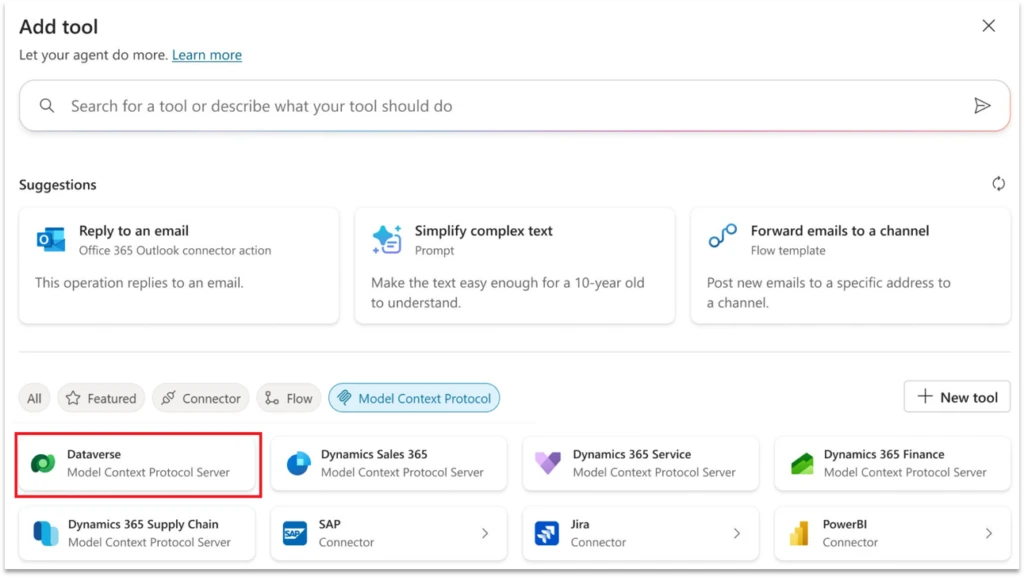Open the Dynamics 365 Finance MCP server
The width and height of the screenshot is (1024, 577).
[x=890, y=463]
